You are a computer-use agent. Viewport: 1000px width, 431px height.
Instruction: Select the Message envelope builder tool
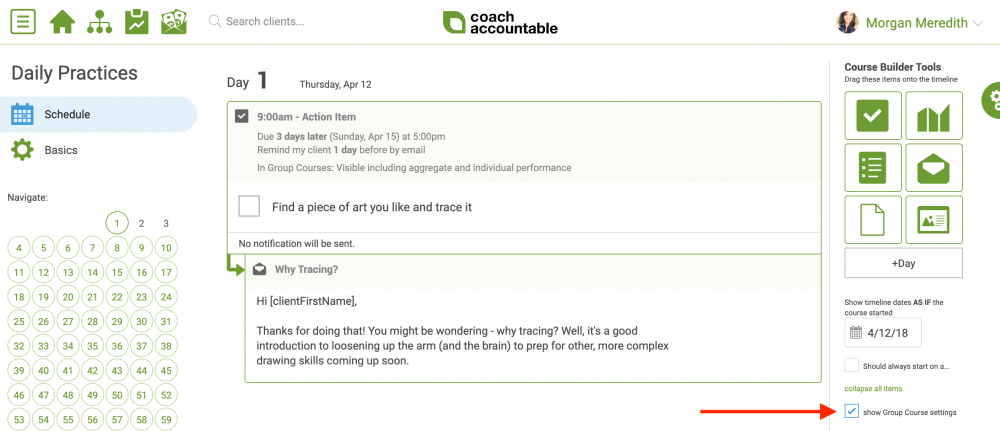934,168
